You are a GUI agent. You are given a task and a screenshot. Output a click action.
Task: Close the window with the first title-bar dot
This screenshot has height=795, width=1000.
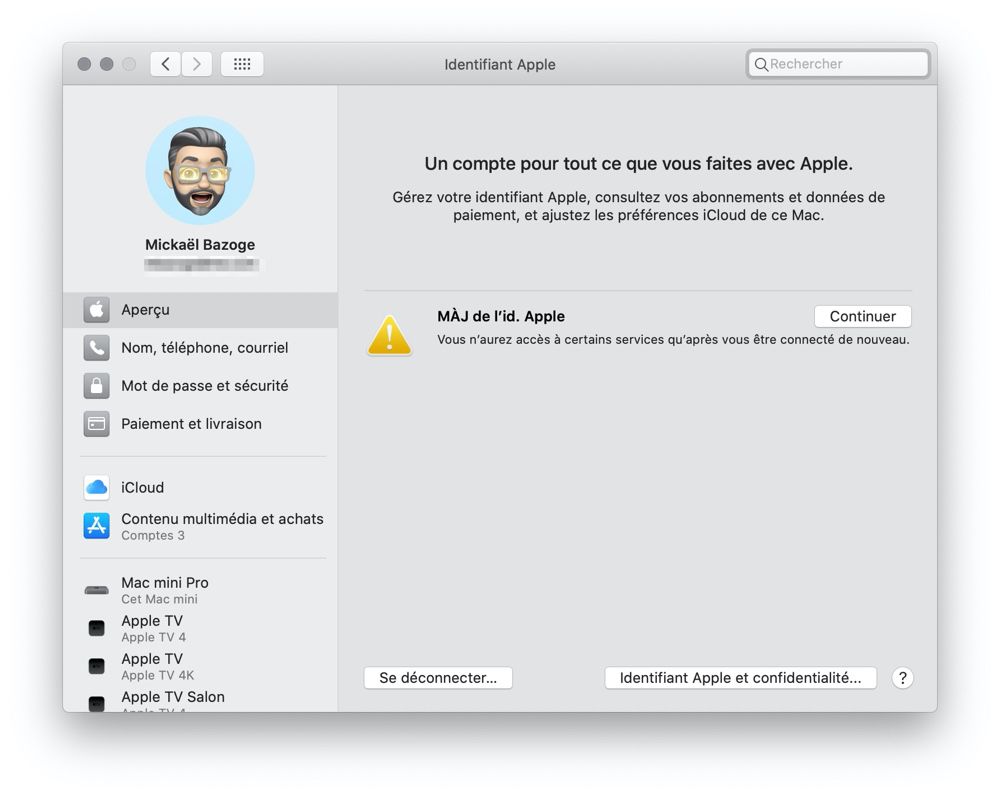[x=84, y=64]
